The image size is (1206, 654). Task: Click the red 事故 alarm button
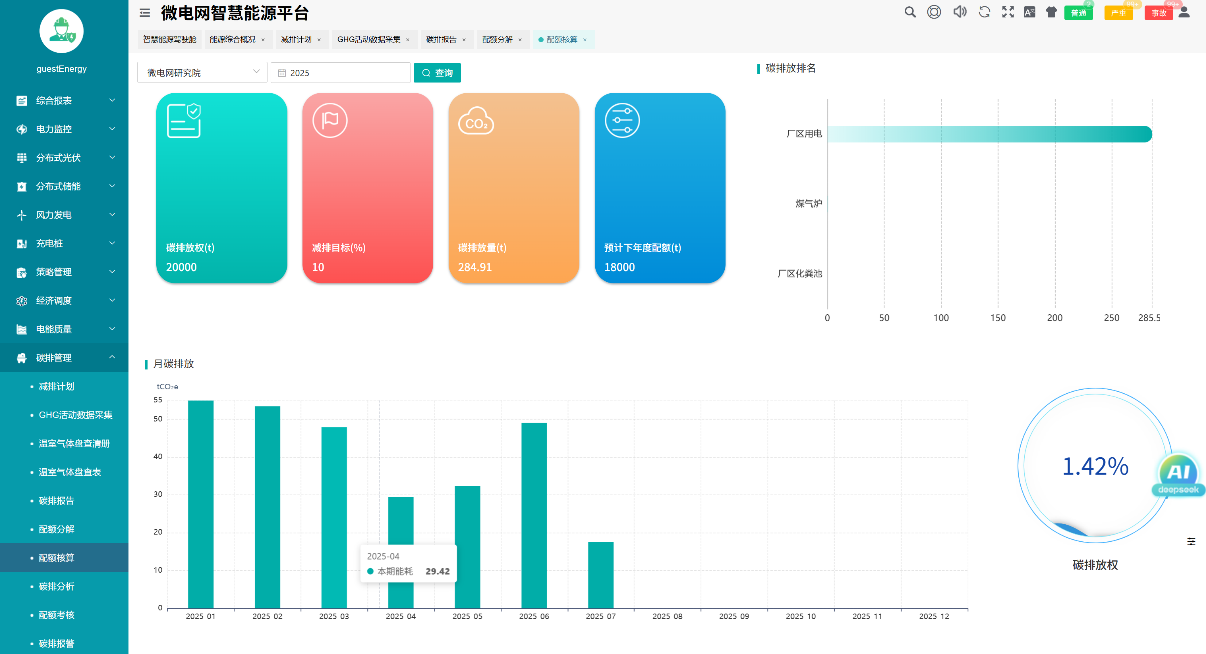(1158, 13)
